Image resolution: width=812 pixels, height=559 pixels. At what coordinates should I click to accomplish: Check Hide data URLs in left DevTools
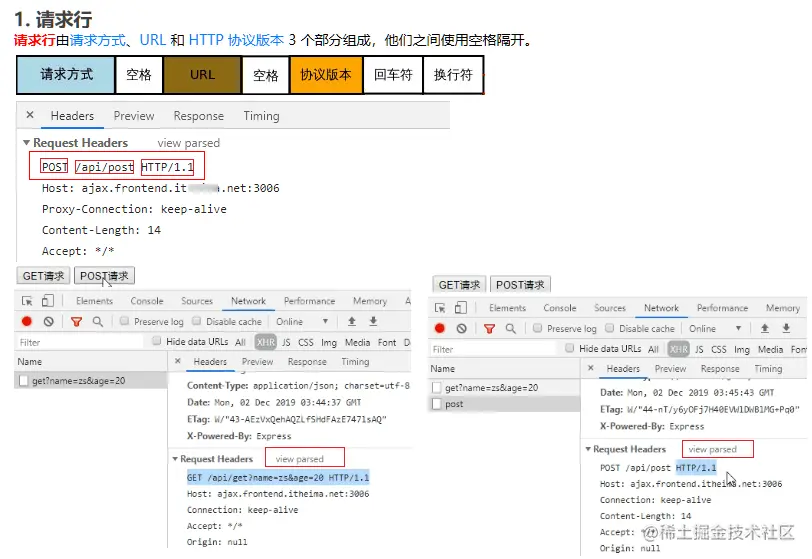pos(156,341)
